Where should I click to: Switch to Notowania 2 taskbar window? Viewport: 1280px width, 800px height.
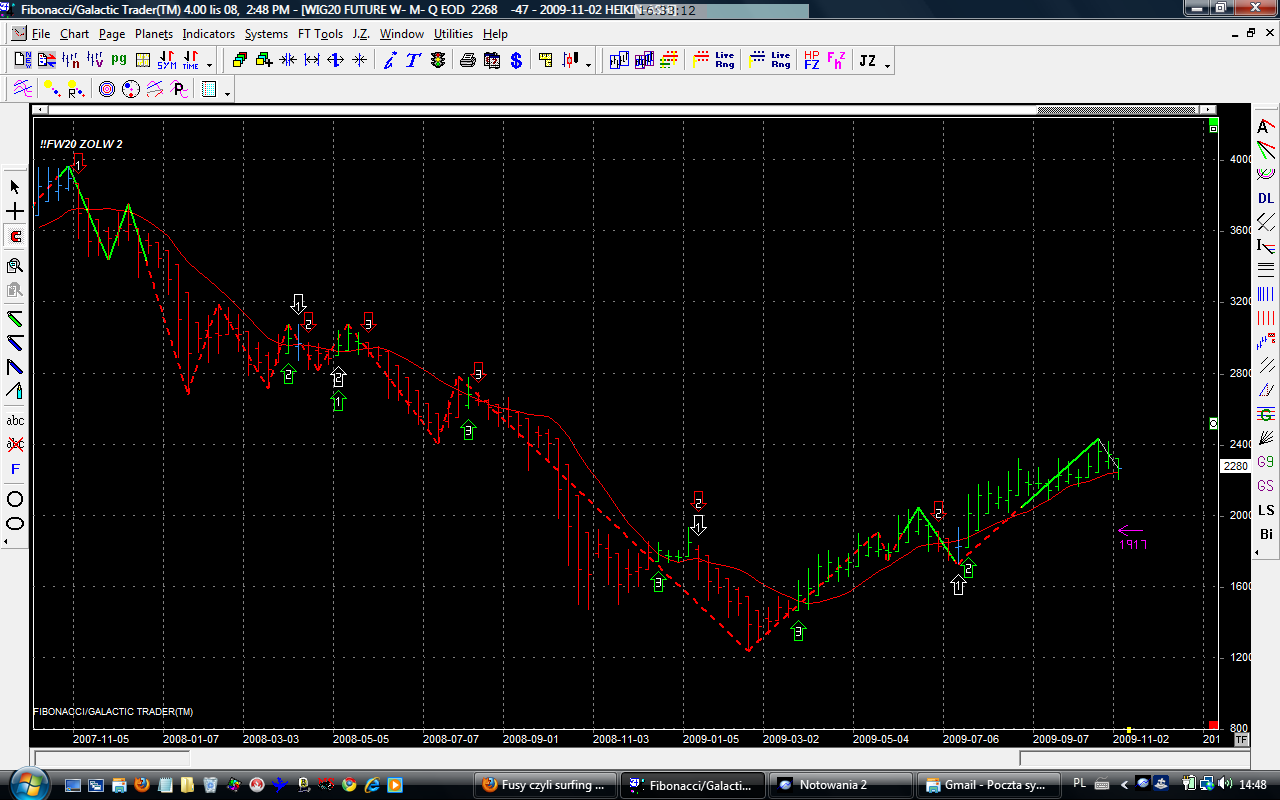842,785
